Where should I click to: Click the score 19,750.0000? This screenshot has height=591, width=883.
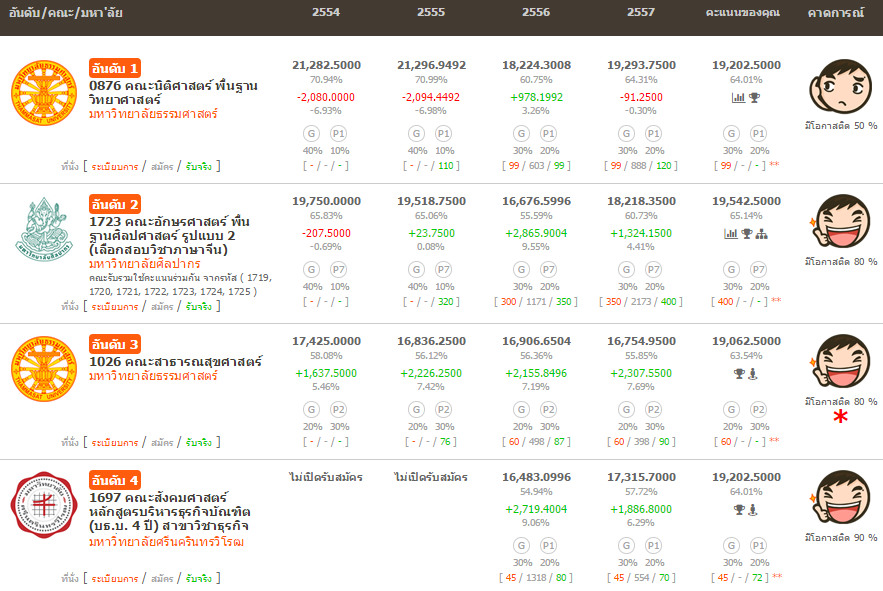pos(327,201)
